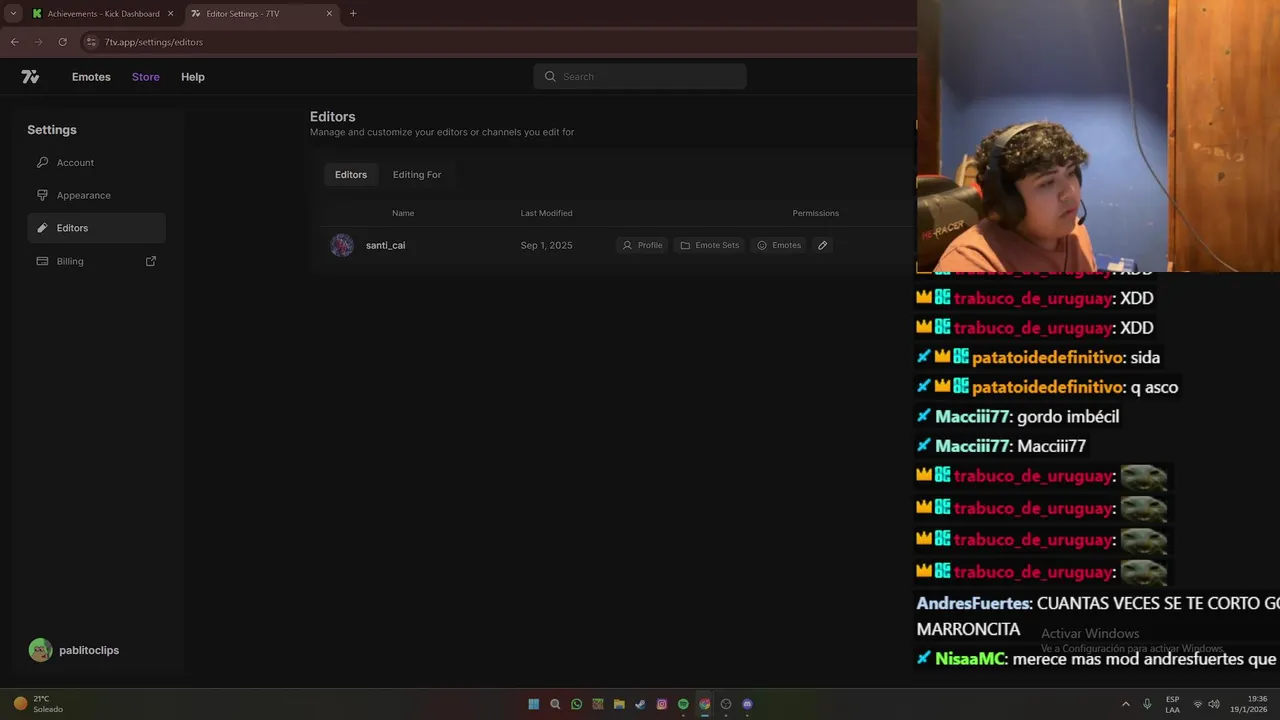Click the pablitoclips username

point(89,650)
